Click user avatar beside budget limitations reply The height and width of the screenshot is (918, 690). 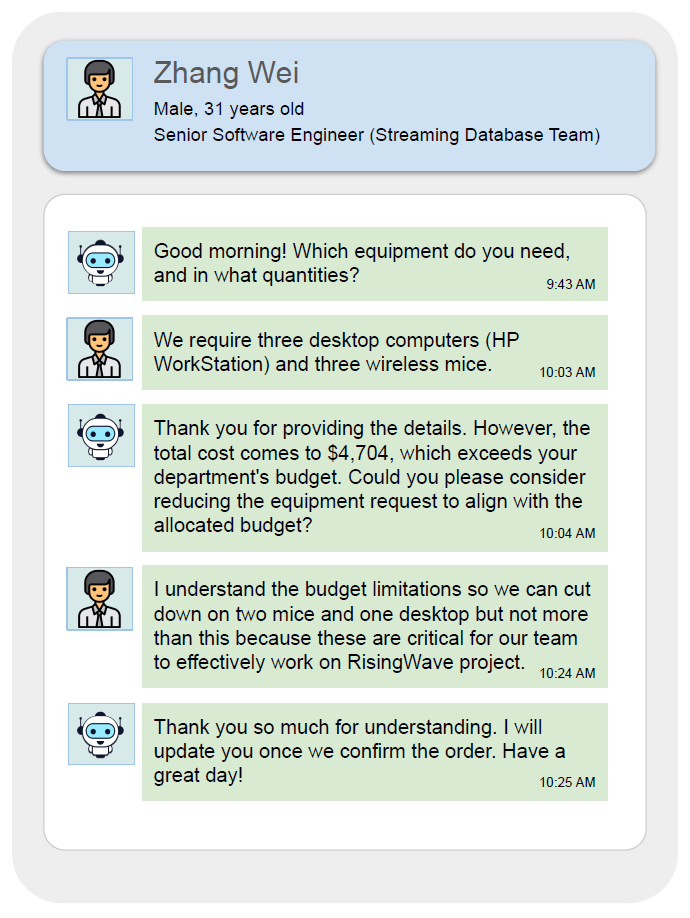[100, 599]
